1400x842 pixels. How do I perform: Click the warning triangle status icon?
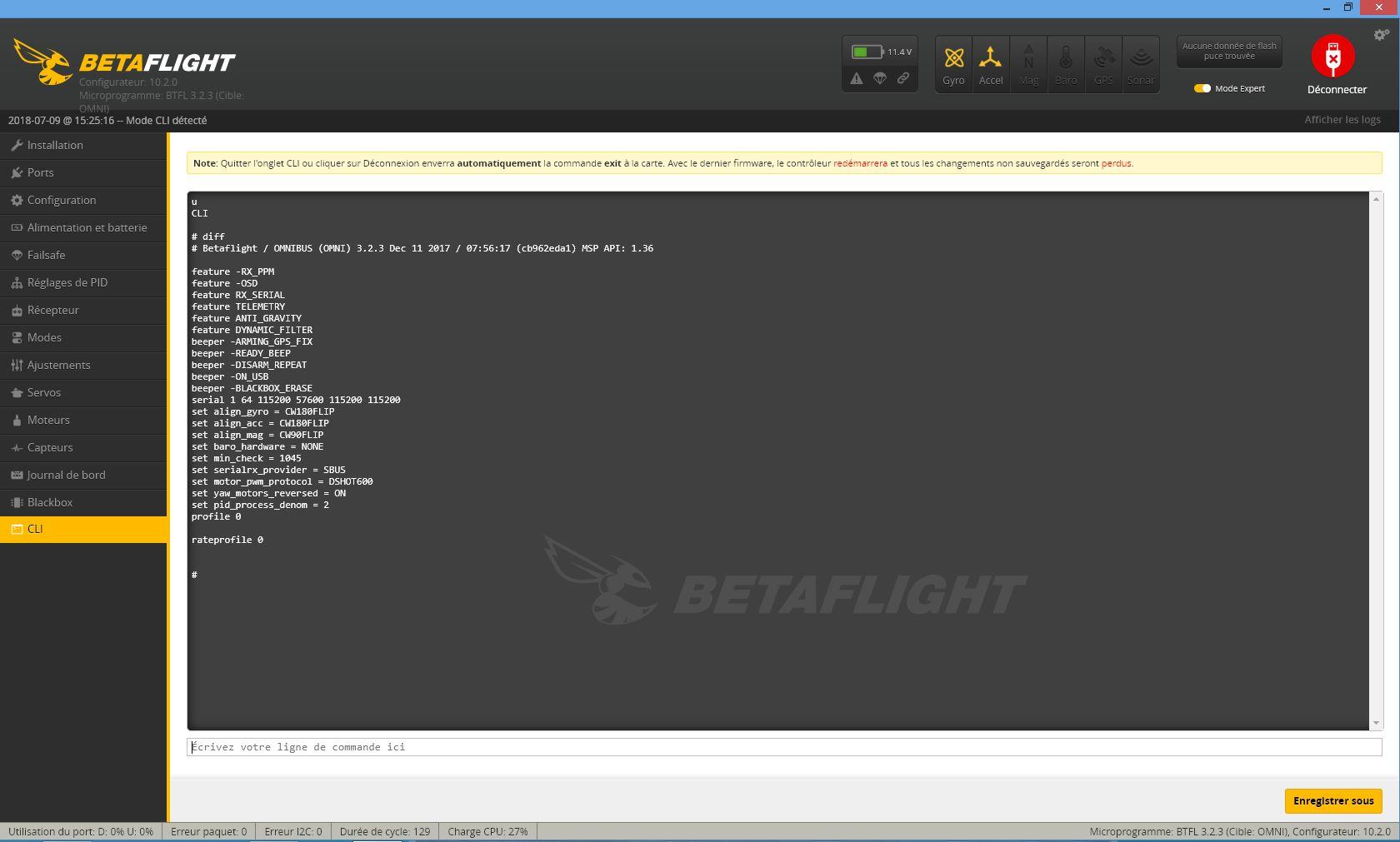(857, 78)
